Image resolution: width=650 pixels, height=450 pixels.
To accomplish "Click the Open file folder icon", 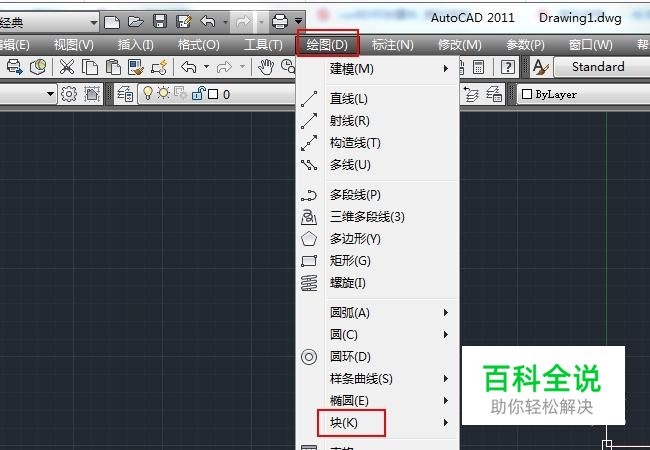I will point(136,21).
